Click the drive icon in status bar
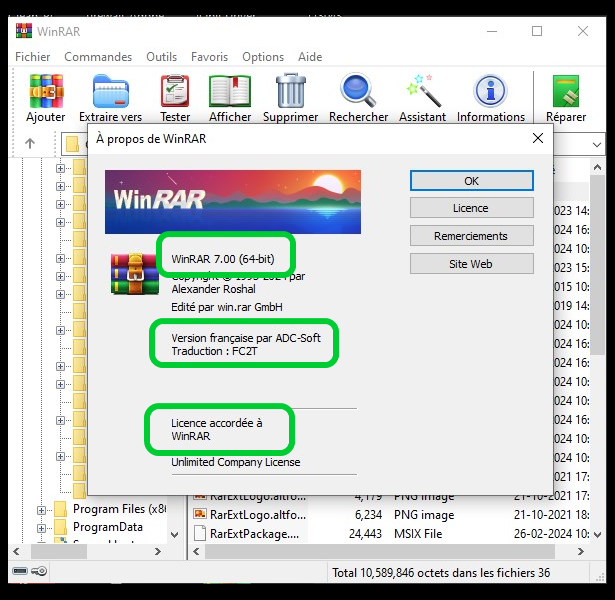This screenshot has height=600, width=615. 20,571
